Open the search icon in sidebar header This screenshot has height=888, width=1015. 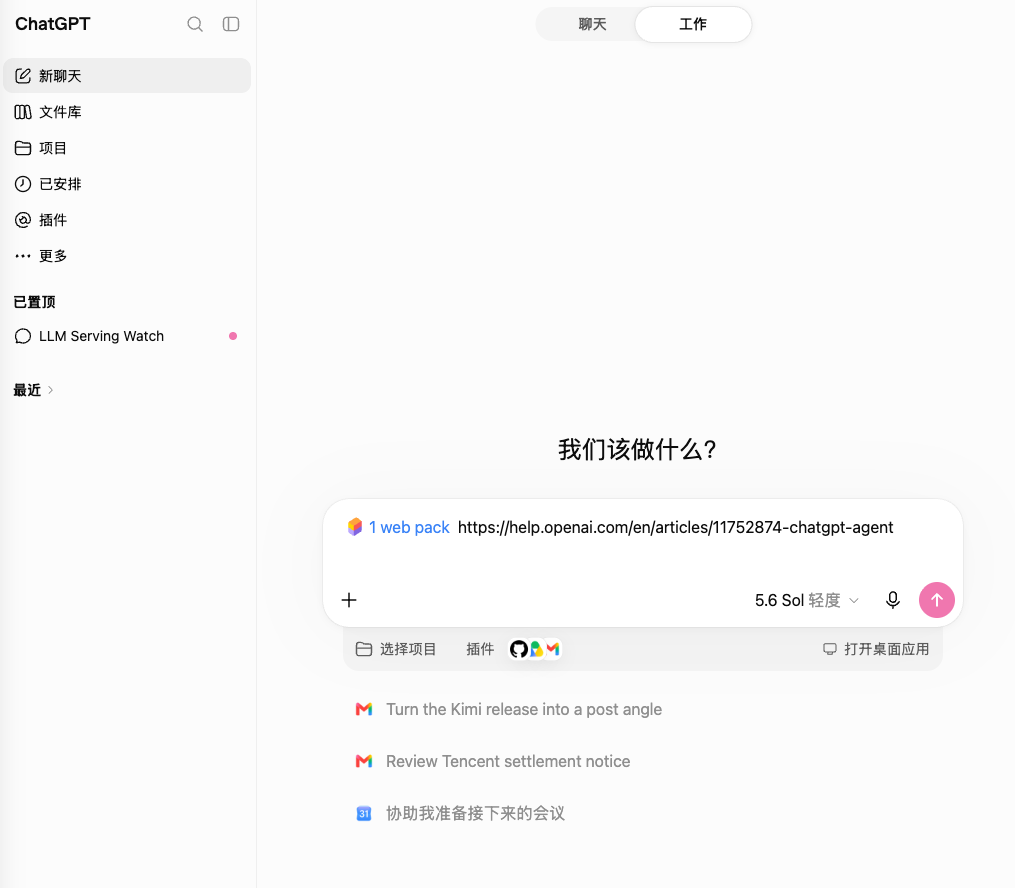(195, 24)
